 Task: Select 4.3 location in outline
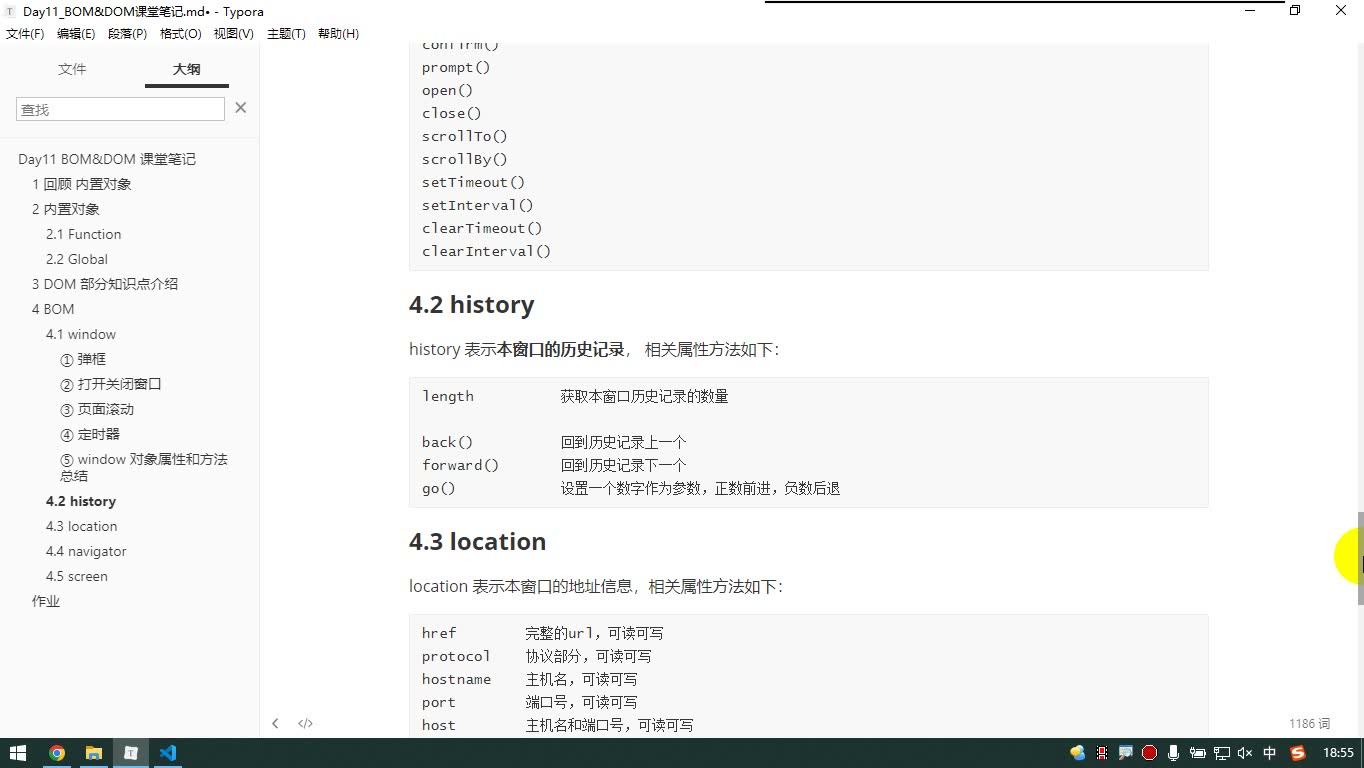tap(82, 526)
